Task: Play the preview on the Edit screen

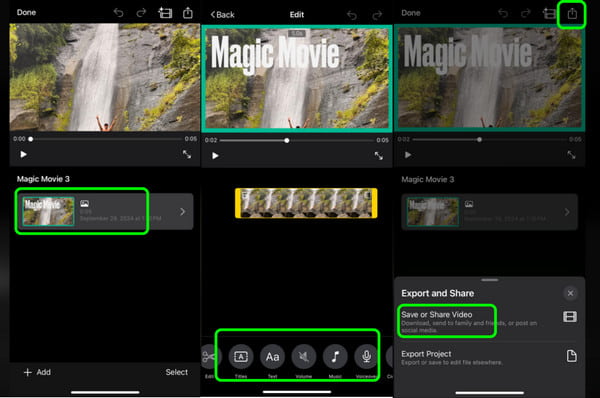Action: point(215,156)
